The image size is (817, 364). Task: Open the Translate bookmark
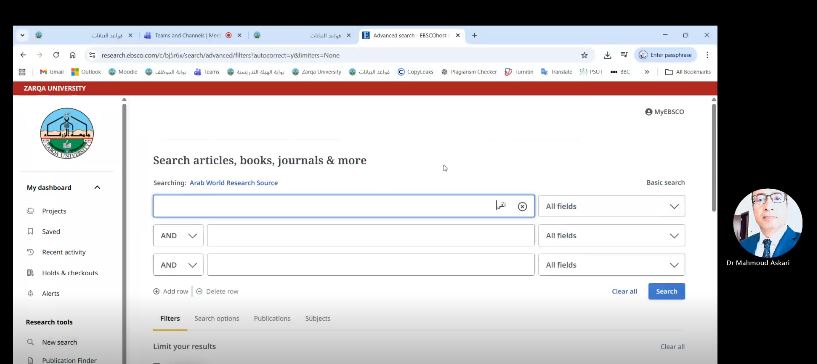(x=556, y=72)
